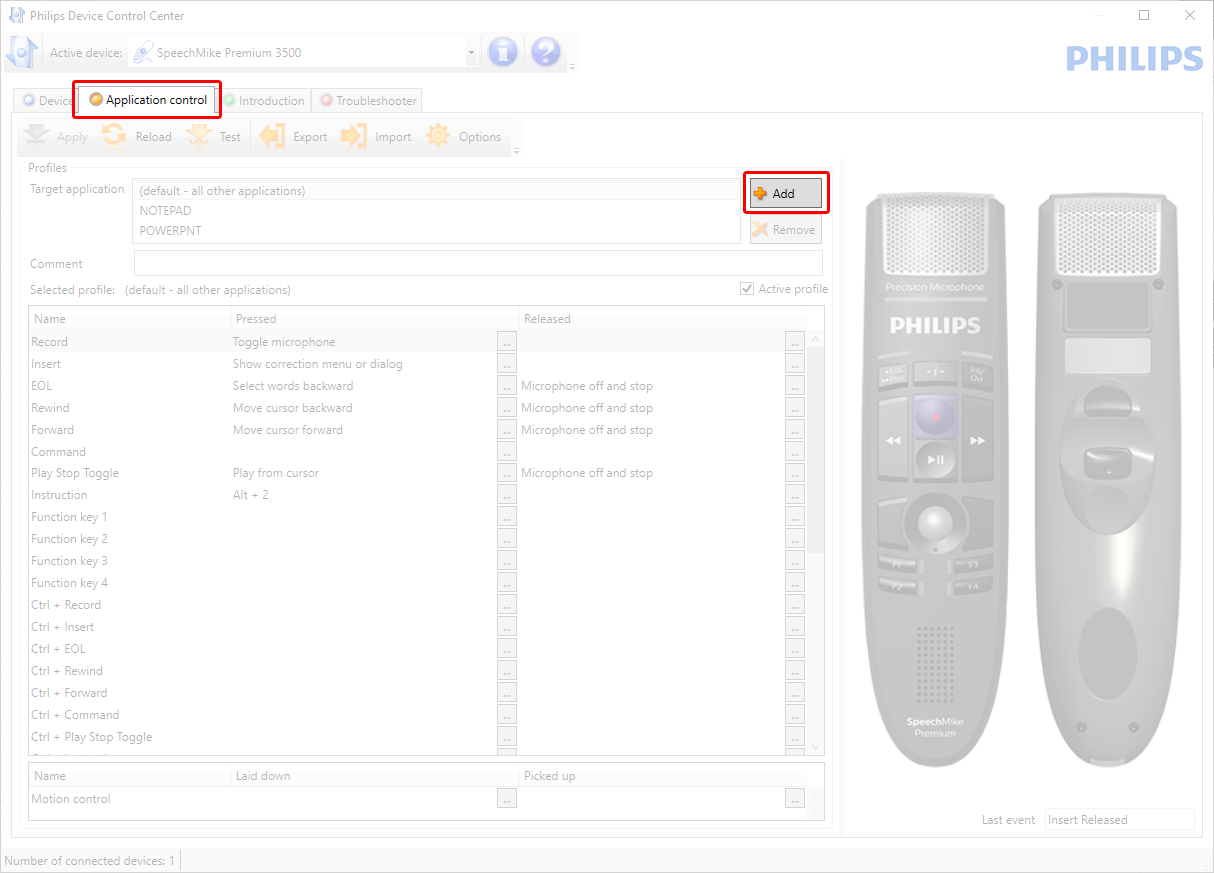This screenshot has width=1214, height=873.
Task: Click the Released ellipsis button for Record
Action: tap(795, 342)
